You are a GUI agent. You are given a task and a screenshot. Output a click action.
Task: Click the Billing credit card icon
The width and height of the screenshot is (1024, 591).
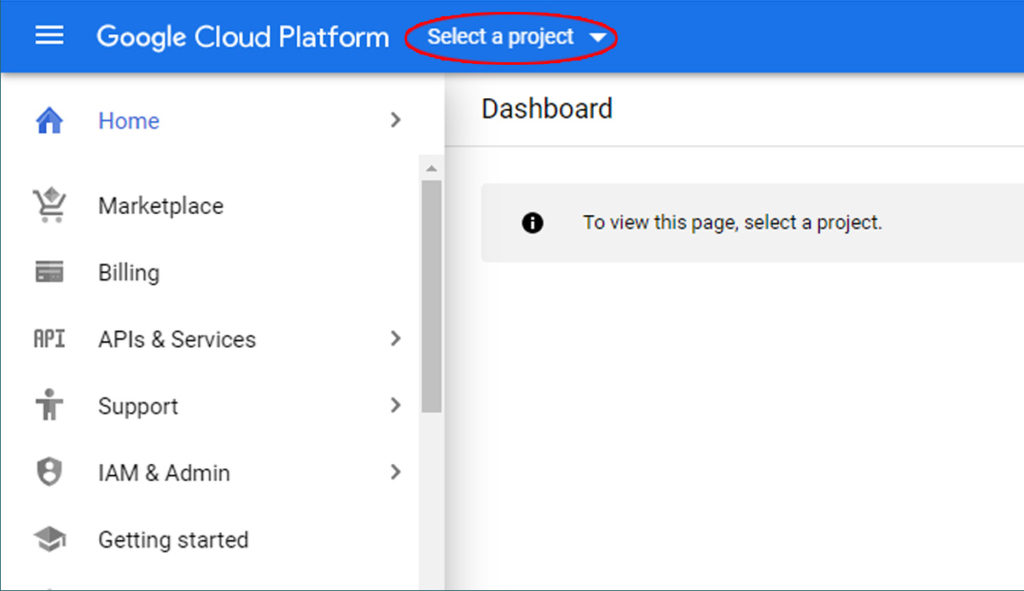pyautogui.click(x=48, y=272)
